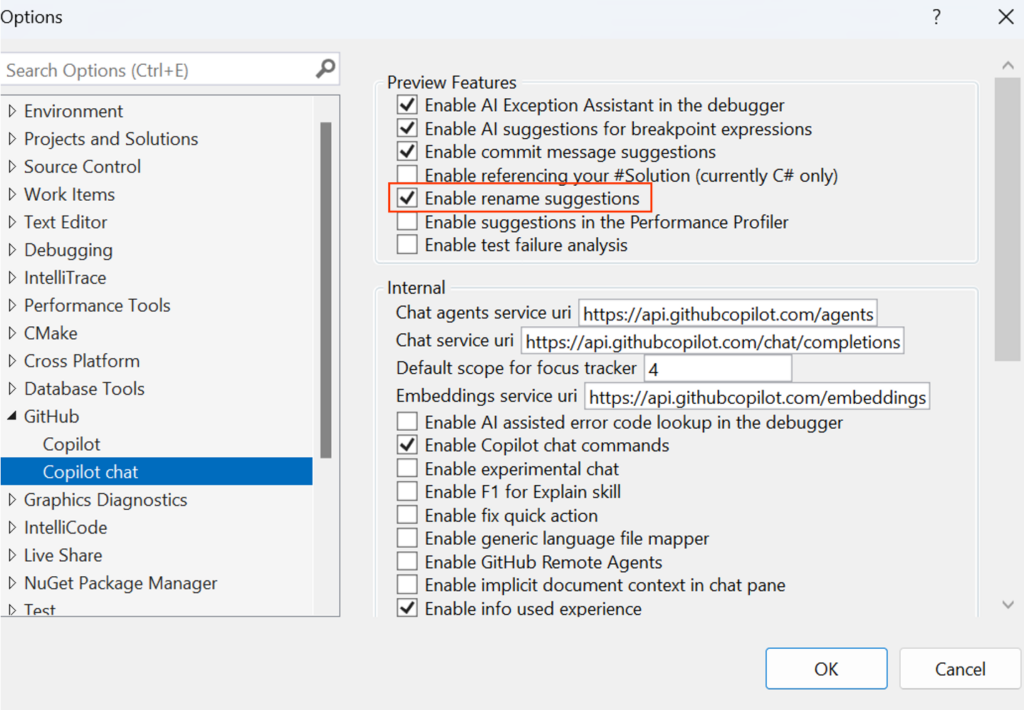Screen dimensions: 1024x710
Task: Click the scrollbar up arrow icon
Action: coord(1008,64)
